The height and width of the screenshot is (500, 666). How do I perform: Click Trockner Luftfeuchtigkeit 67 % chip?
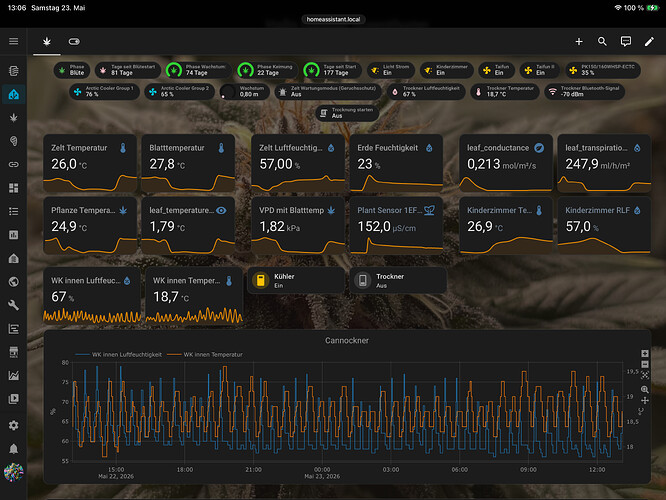[x=426, y=91]
